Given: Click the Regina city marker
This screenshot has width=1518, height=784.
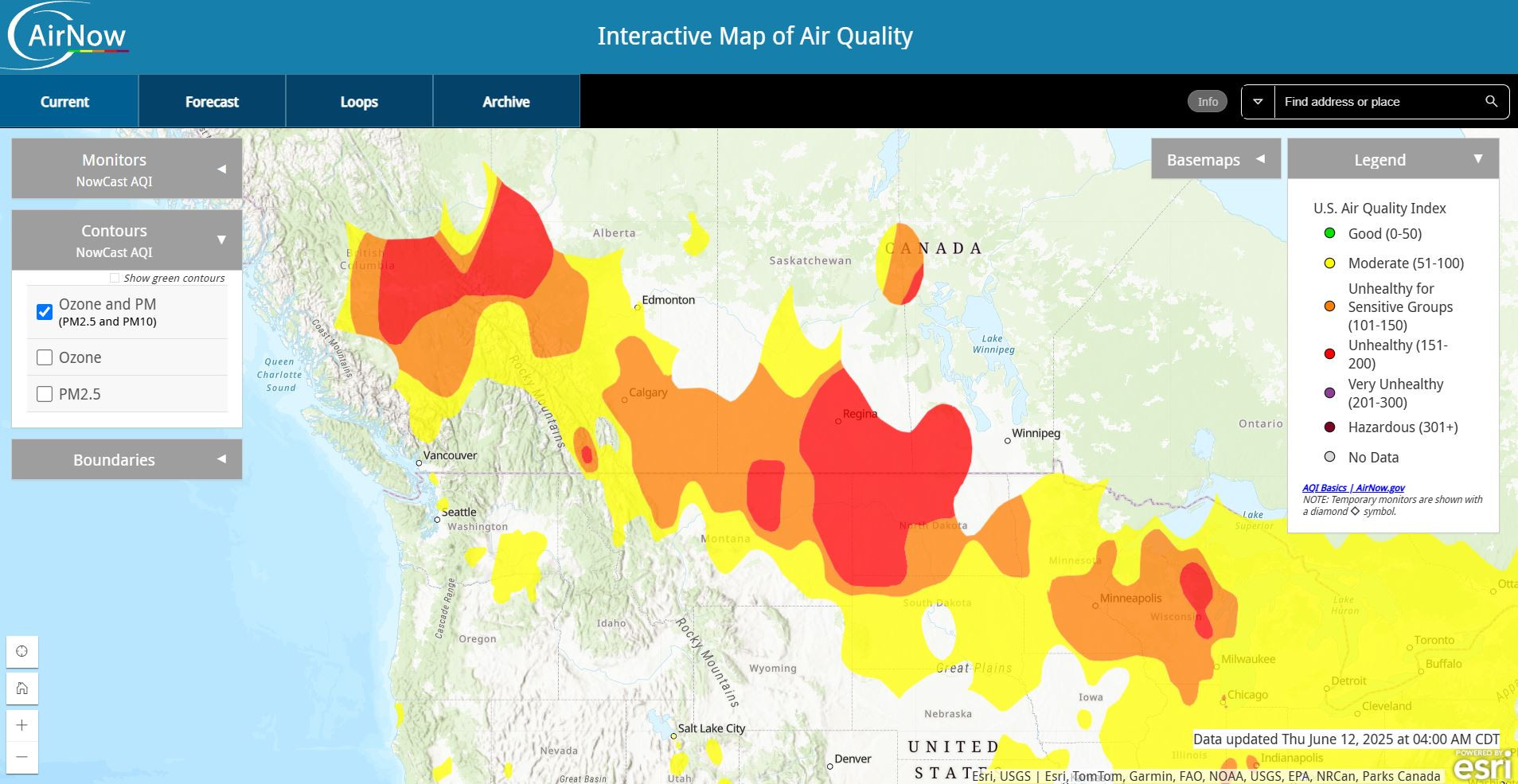Looking at the screenshot, I should tap(838, 421).
